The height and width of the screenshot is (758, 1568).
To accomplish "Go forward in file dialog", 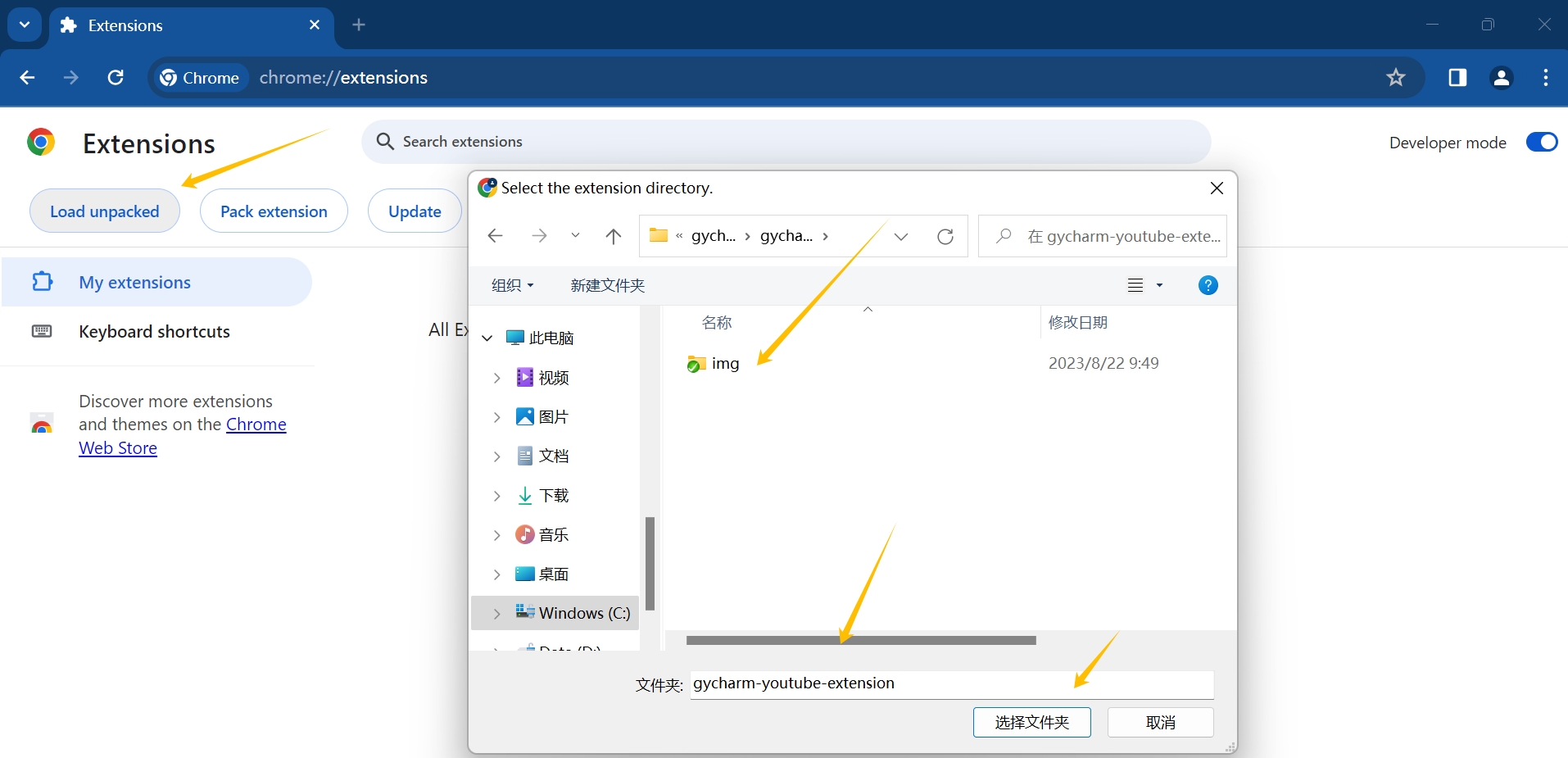I will pos(539,236).
